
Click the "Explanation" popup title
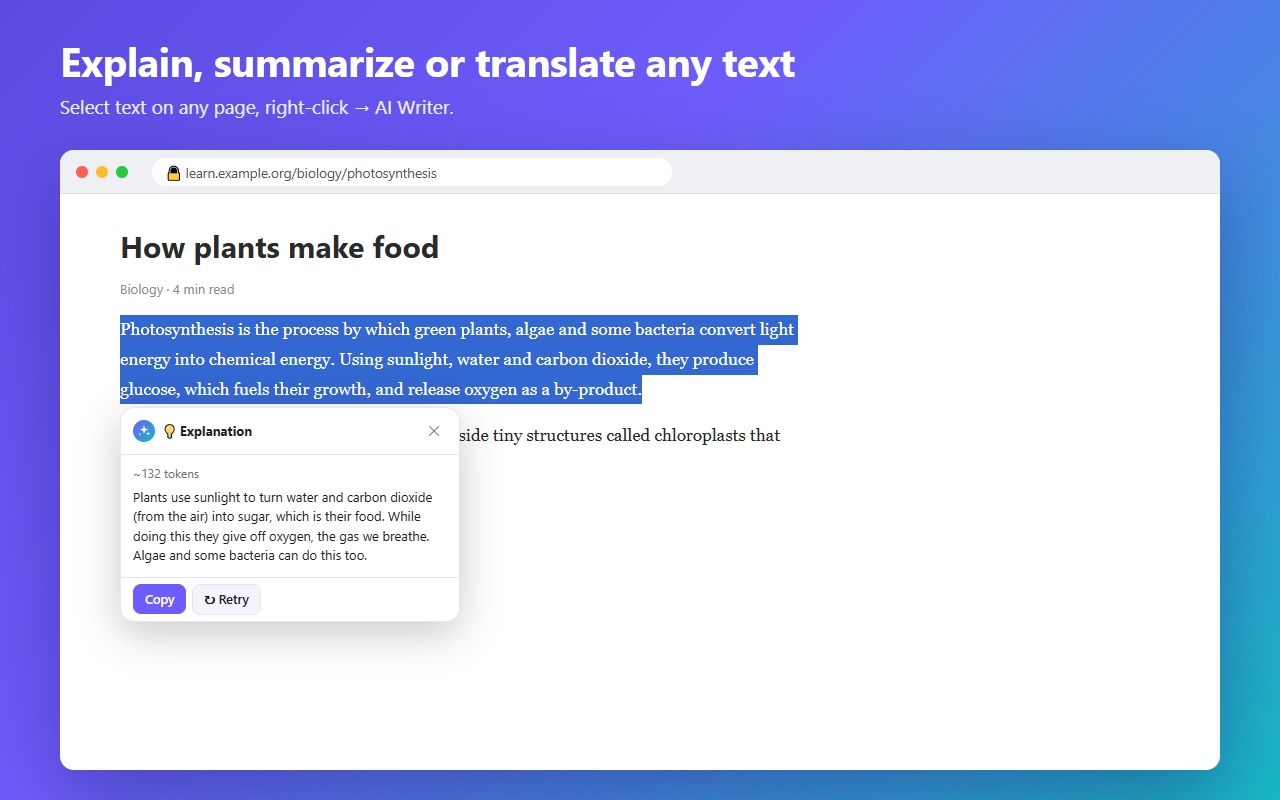[216, 432]
